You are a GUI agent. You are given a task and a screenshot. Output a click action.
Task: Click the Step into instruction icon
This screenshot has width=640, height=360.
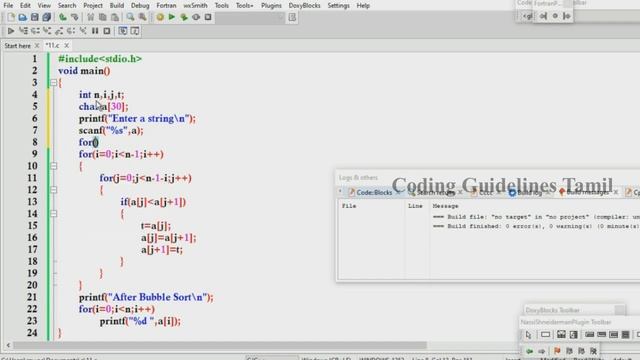(83, 31)
